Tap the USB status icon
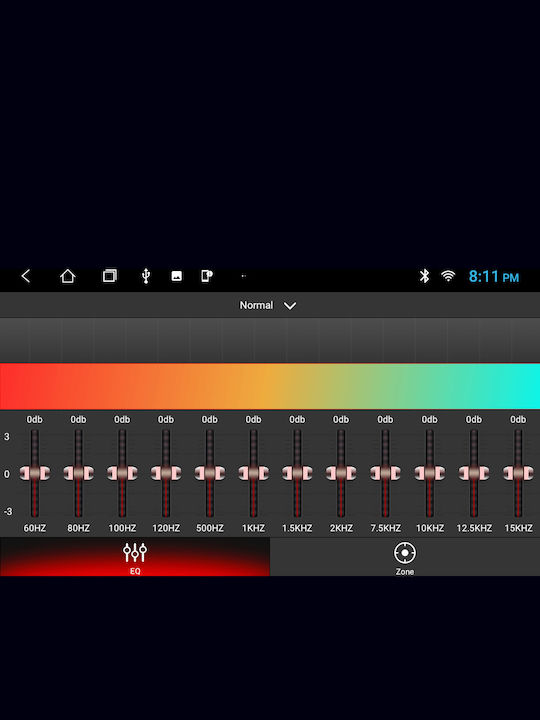The width and height of the screenshot is (540, 720). coord(146,276)
